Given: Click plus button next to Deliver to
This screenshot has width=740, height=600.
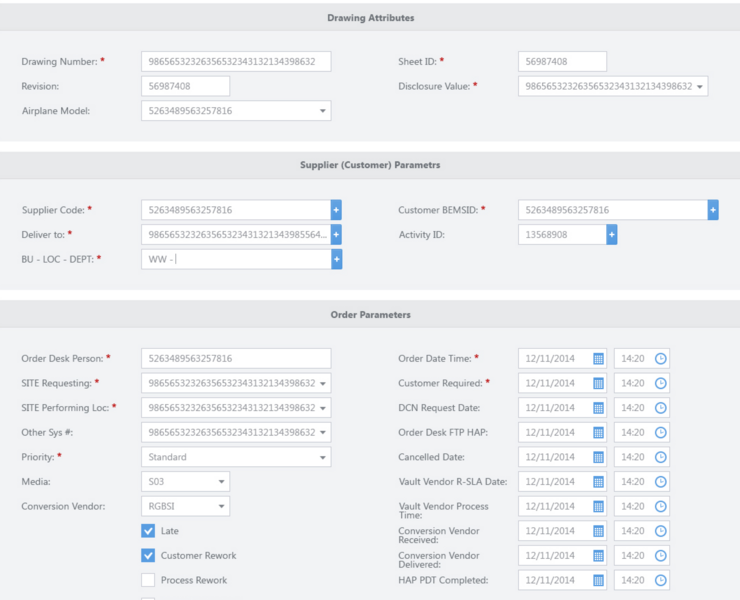Looking at the screenshot, I should click(x=336, y=235).
